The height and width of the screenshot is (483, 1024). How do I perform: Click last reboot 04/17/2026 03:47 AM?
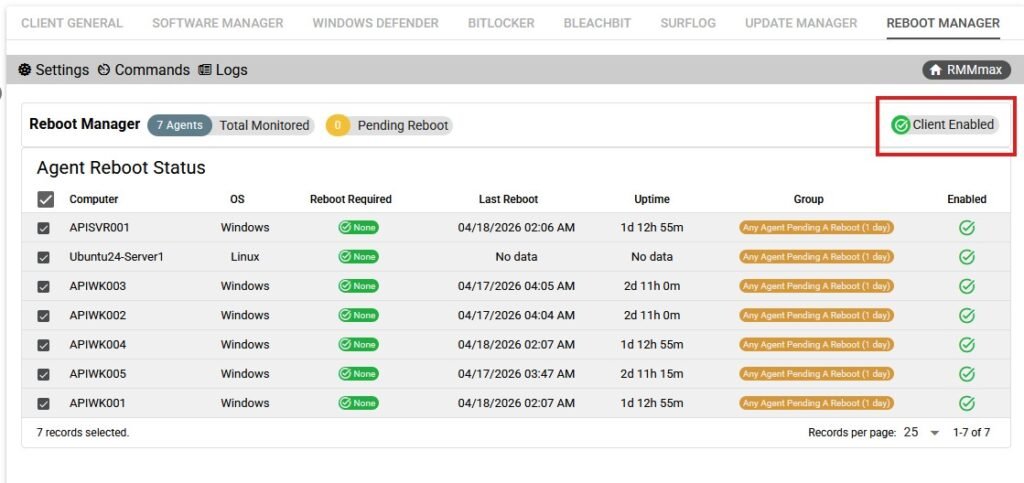(x=516, y=374)
